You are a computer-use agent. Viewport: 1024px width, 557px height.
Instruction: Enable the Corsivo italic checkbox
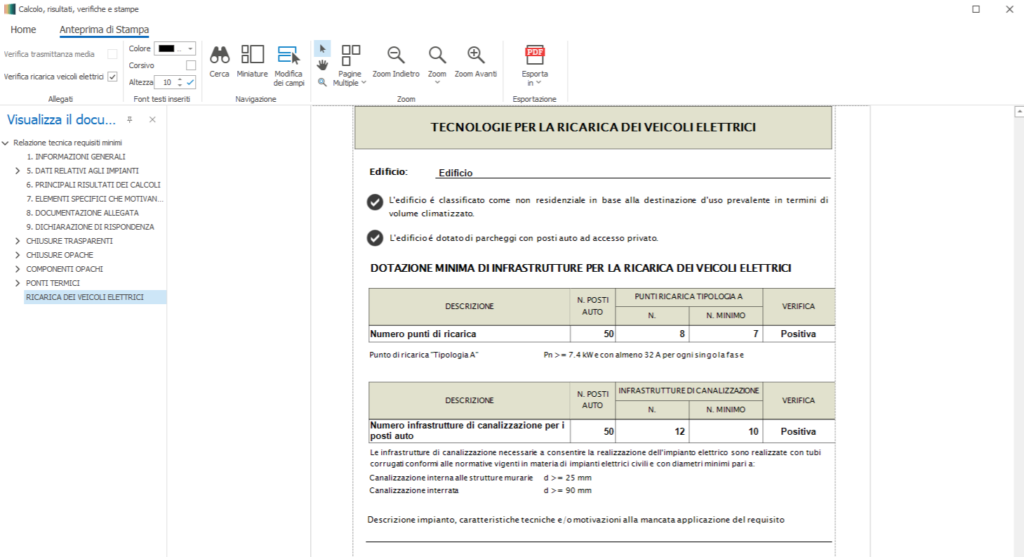191,65
